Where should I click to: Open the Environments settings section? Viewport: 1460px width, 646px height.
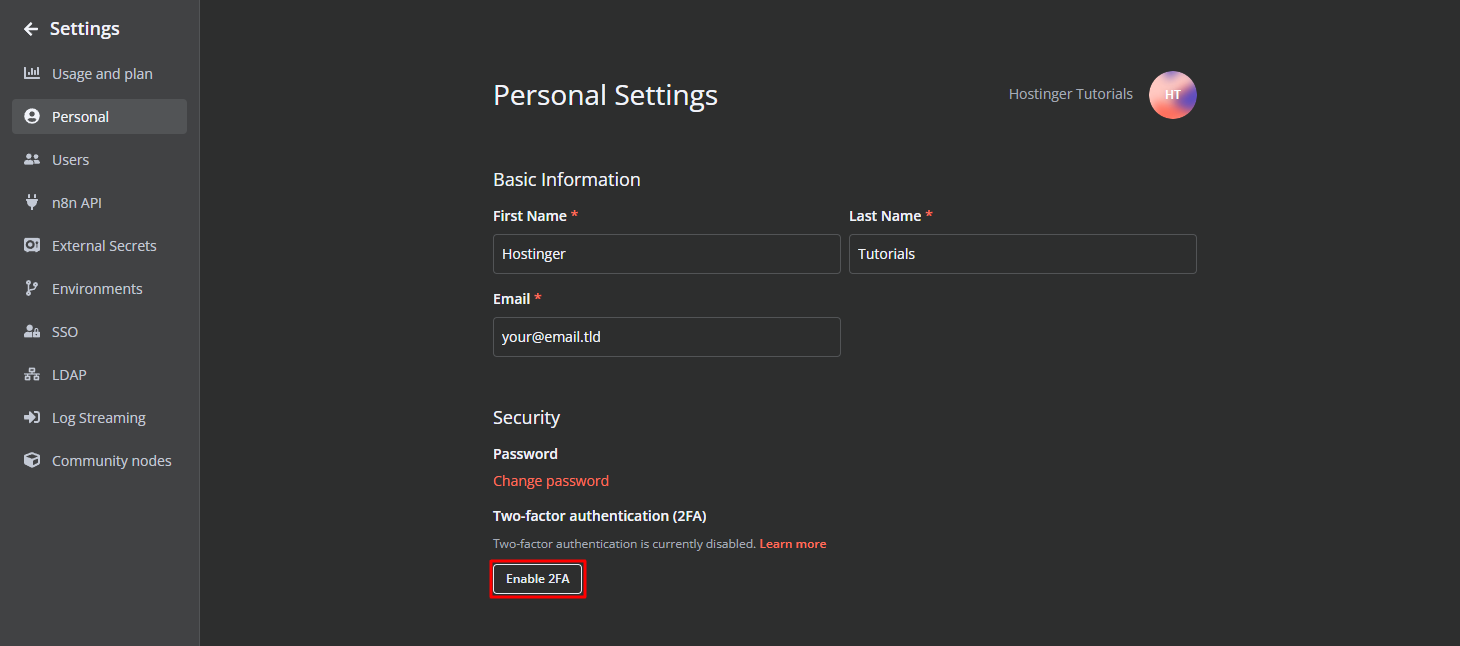pyautogui.click(x=97, y=288)
